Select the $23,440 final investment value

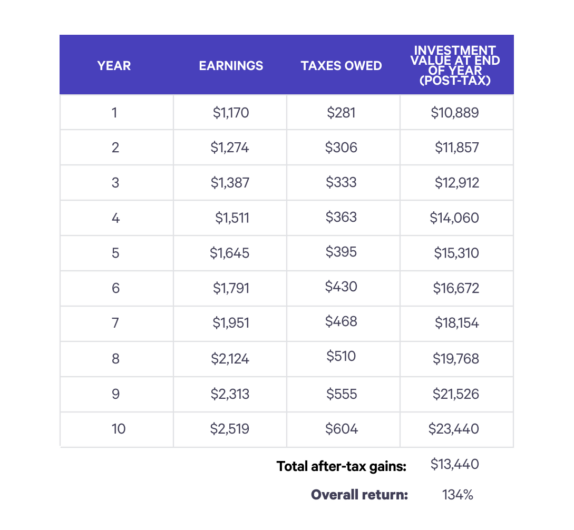point(454,429)
